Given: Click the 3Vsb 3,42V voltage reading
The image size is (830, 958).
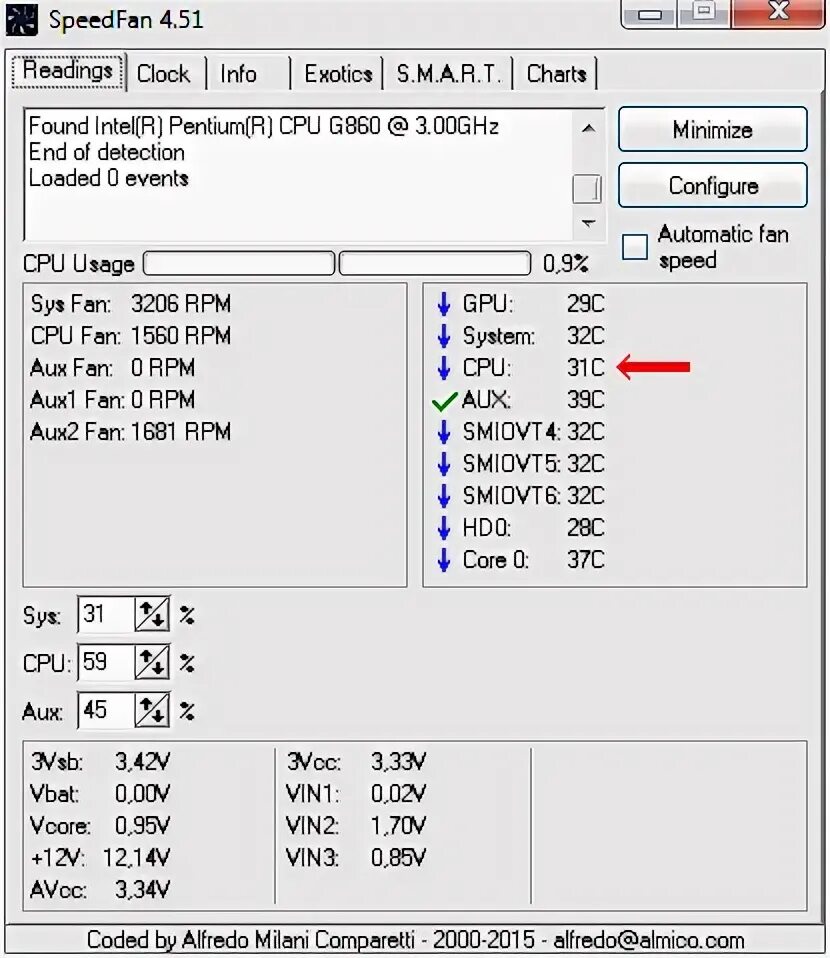Looking at the screenshot, I should (100, 762).
